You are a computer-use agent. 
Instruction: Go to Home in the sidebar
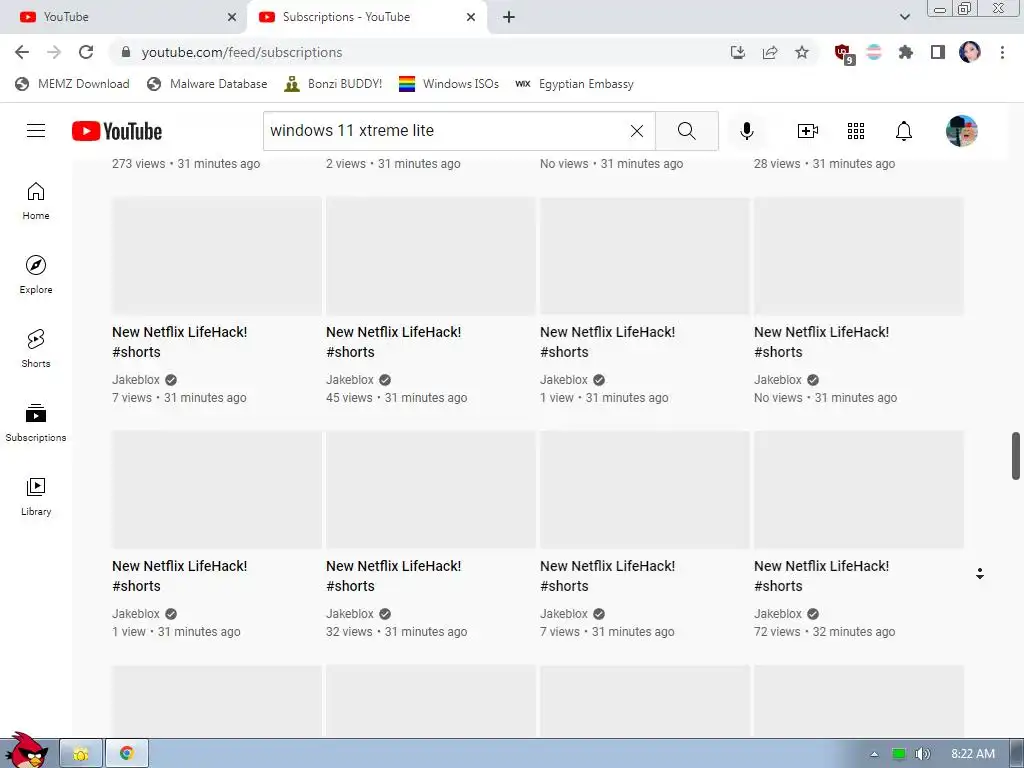[36, 201]
